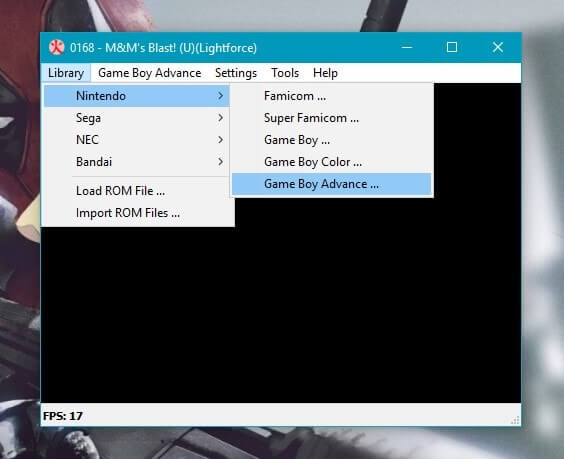Click the window title M&M's Blast!

pos(163,47)
